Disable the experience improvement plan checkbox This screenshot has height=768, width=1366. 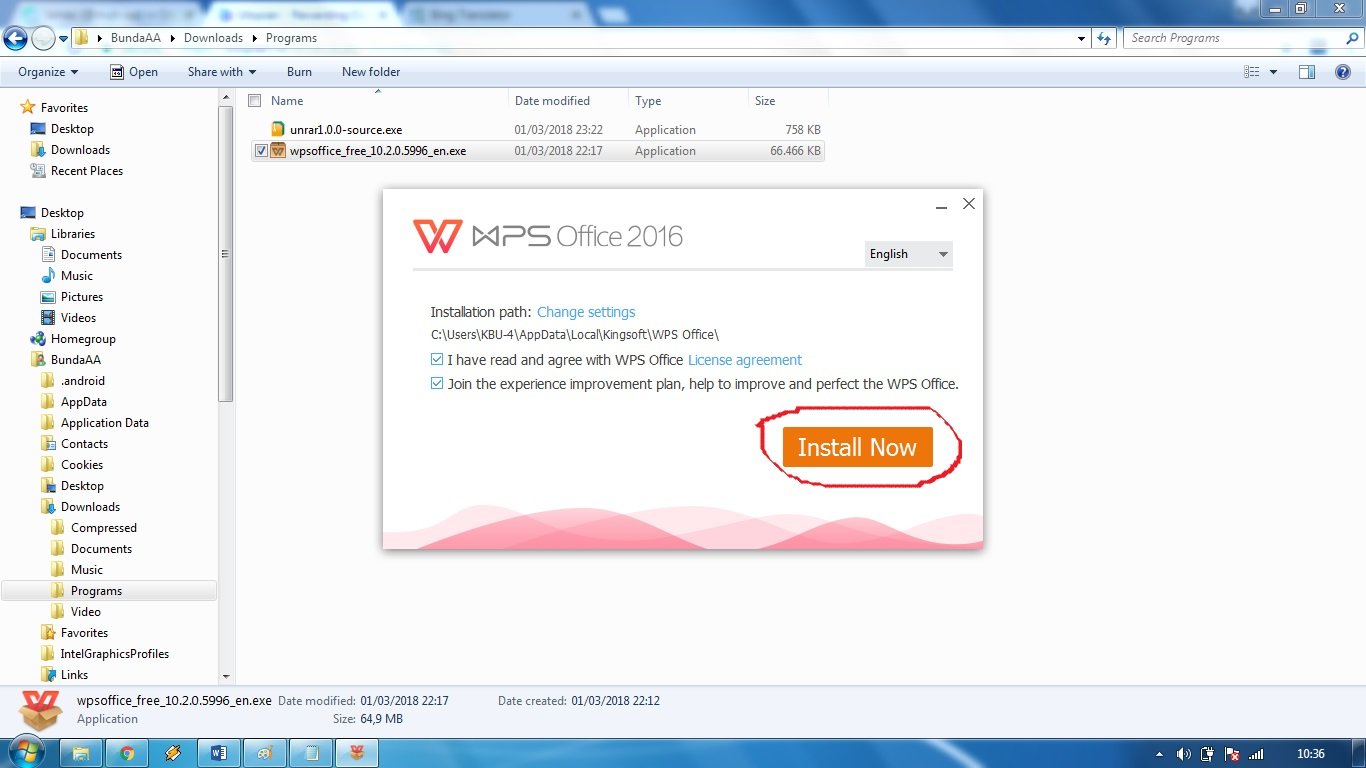(x=437, y=383)
